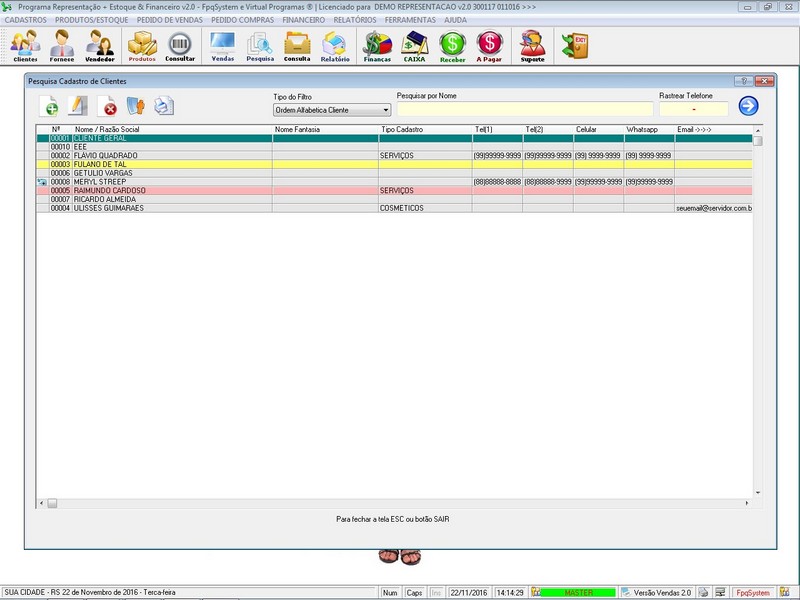Click the horizontal scrollbar right arrow
800x600 pixels.
748,503
